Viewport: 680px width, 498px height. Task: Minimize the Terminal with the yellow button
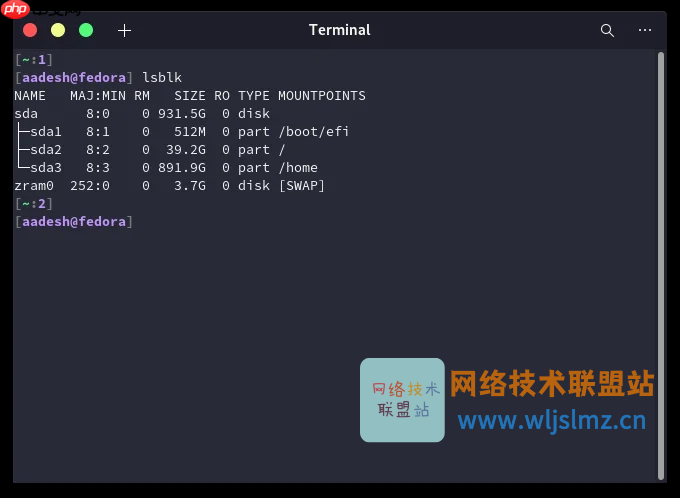tap(58, 30)
